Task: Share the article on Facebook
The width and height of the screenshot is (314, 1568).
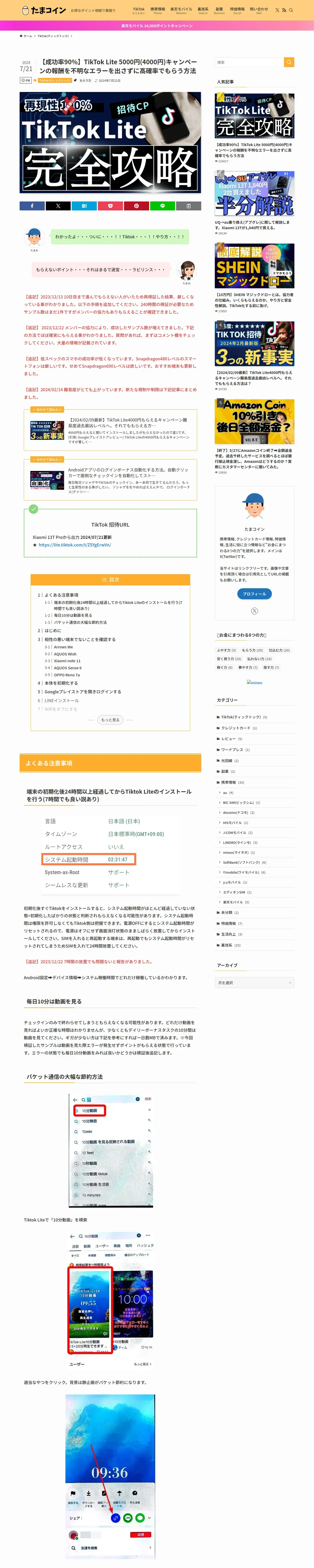Action: point(32,206)
